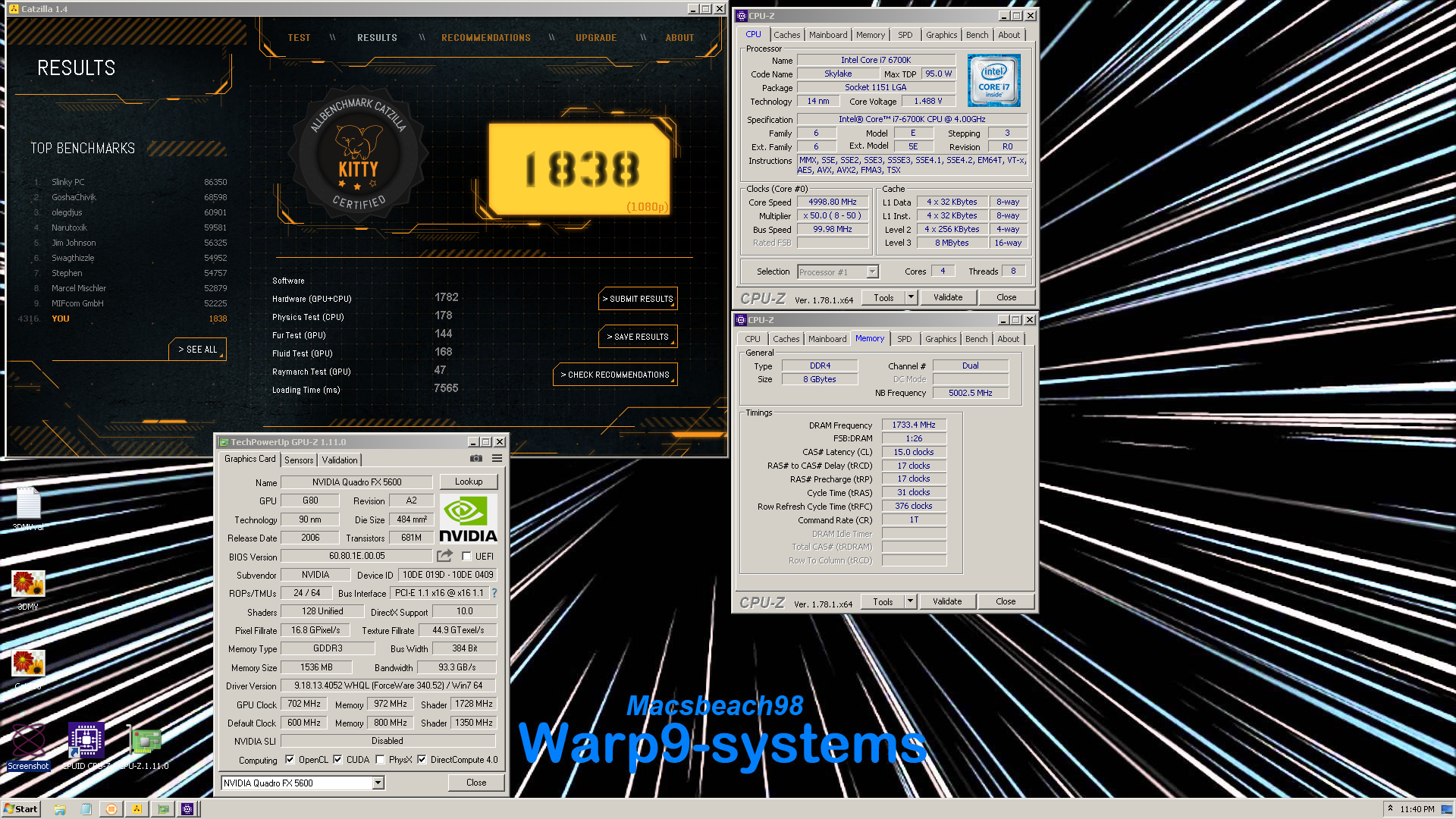Open the GPU-Z hamburger menu
The height and width of the screenshot is (819, 1456).
tap(497, 458)
